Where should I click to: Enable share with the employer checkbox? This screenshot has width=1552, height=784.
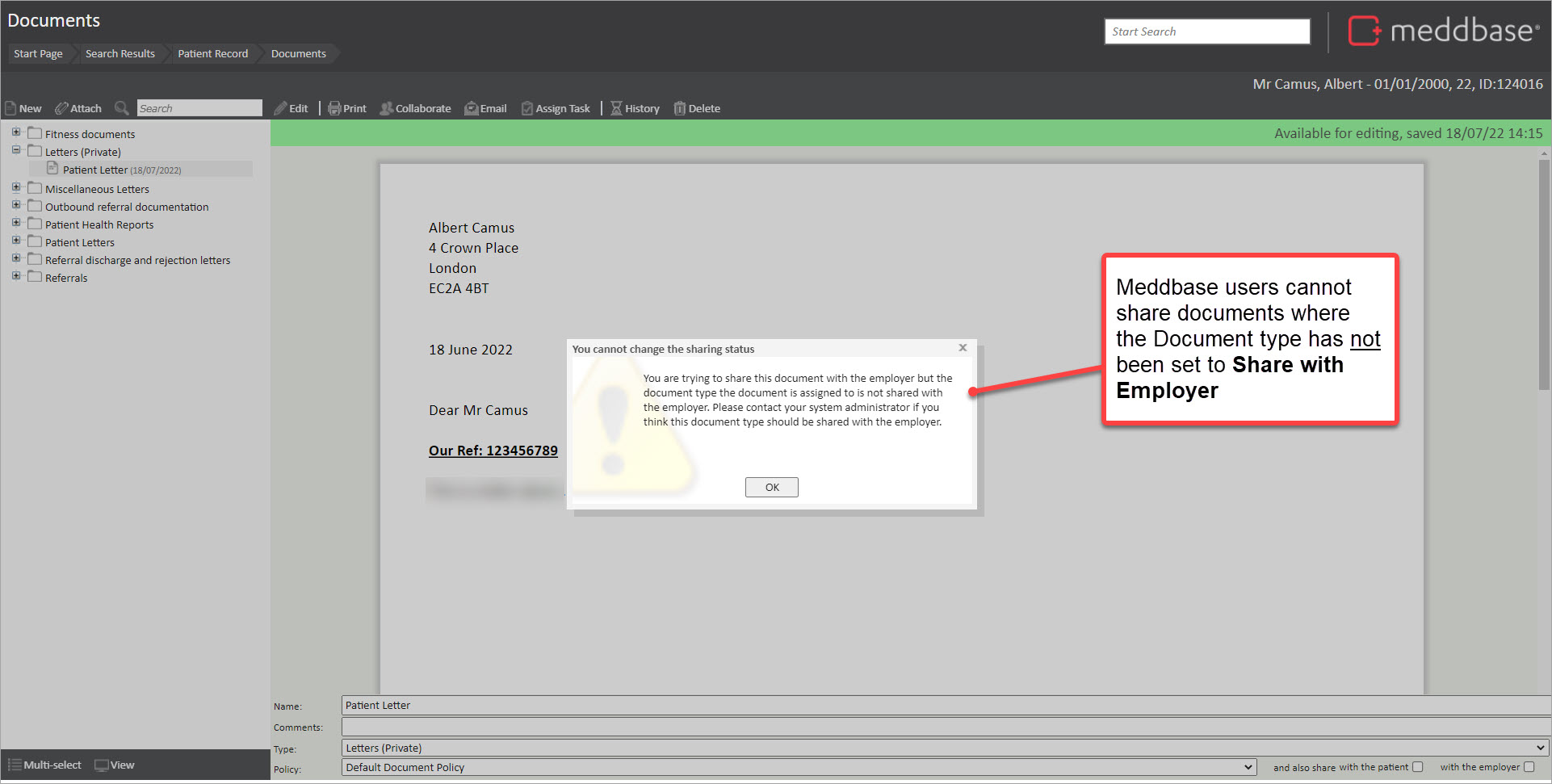pos(1529,767)
